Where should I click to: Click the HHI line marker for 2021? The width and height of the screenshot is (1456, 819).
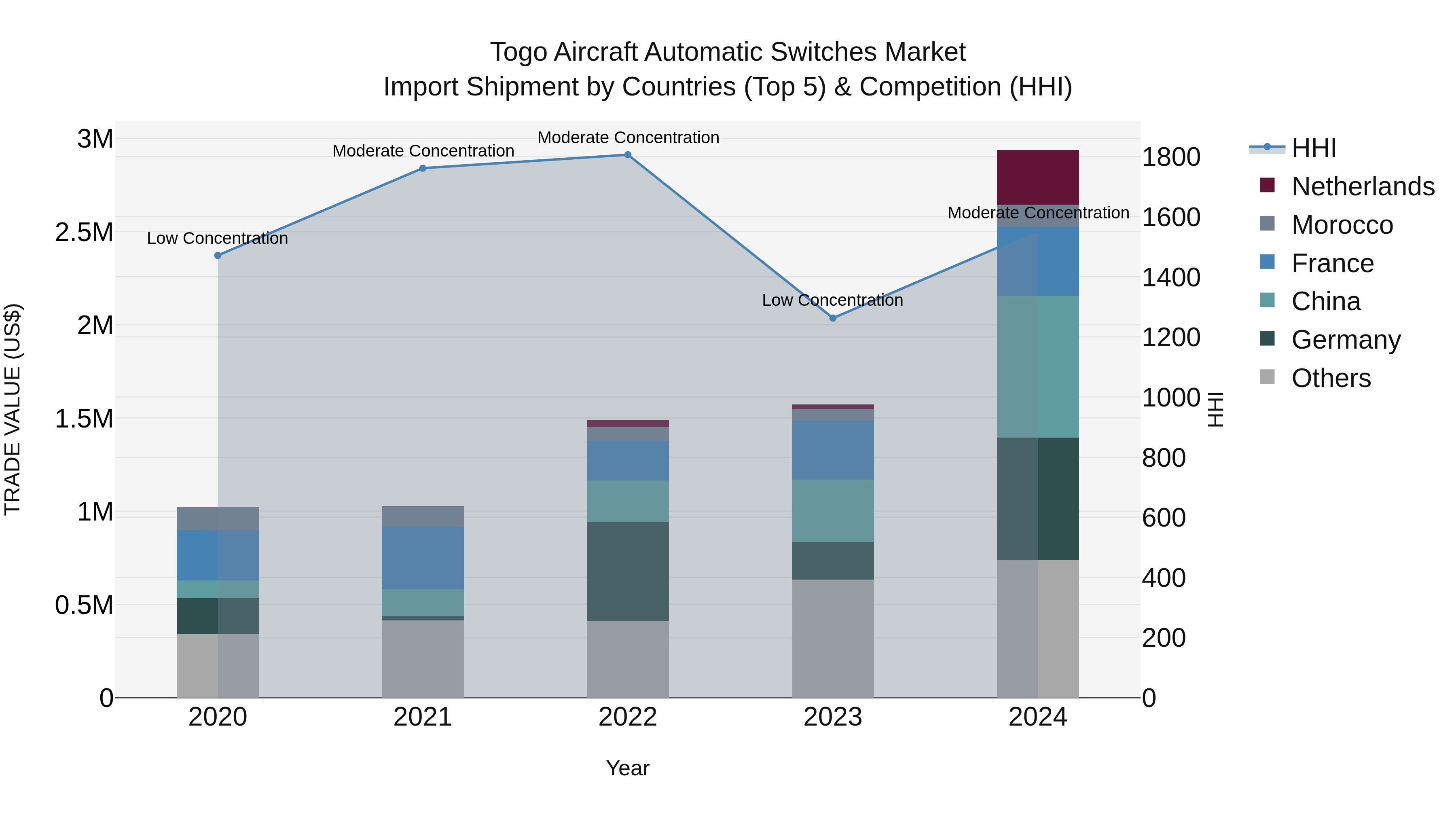point(423,168)
